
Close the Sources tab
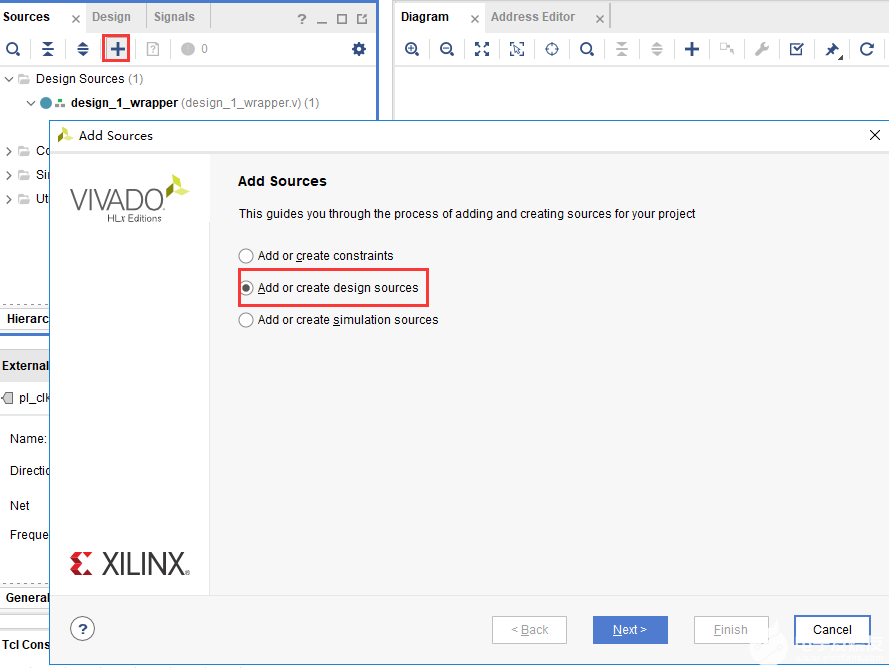coord(75,19)
